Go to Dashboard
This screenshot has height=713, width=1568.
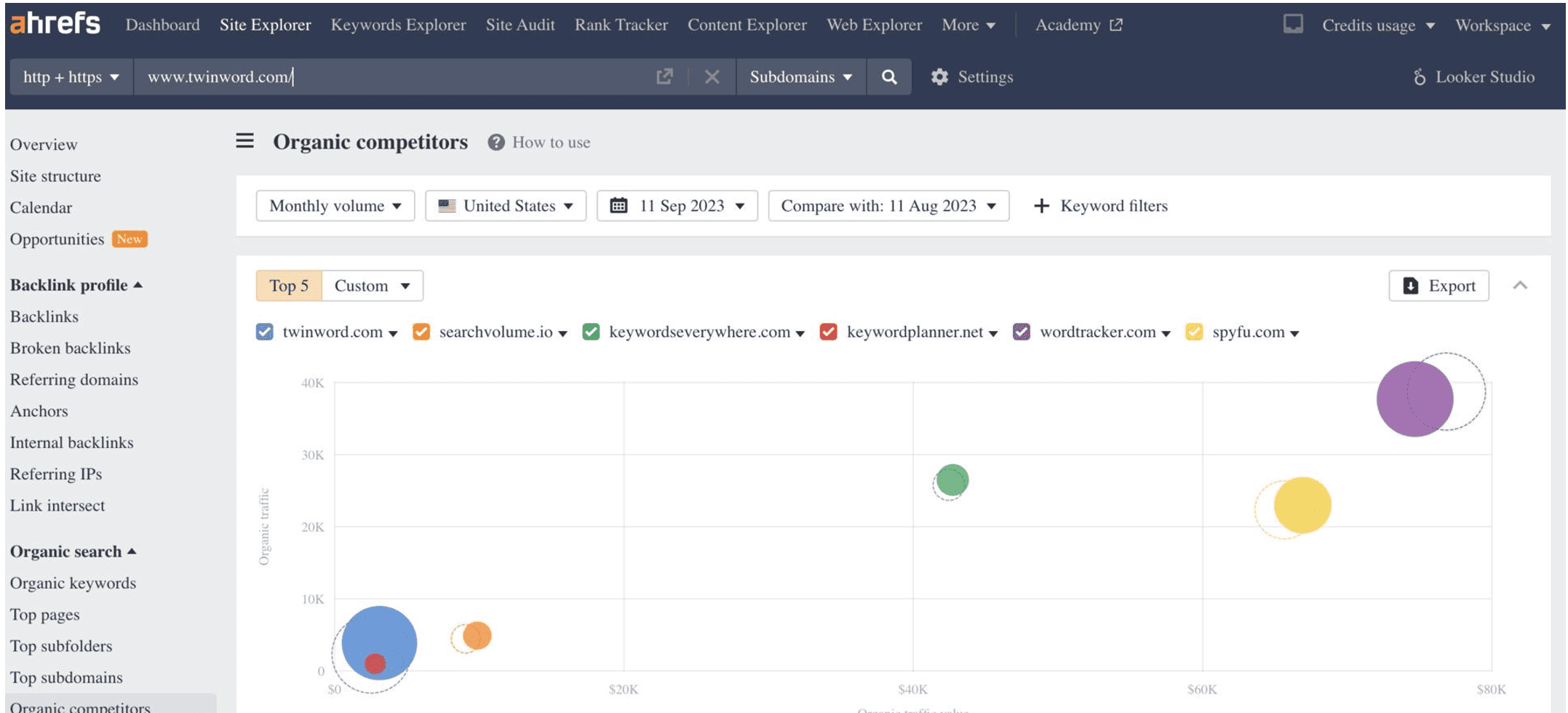[162, 25]
